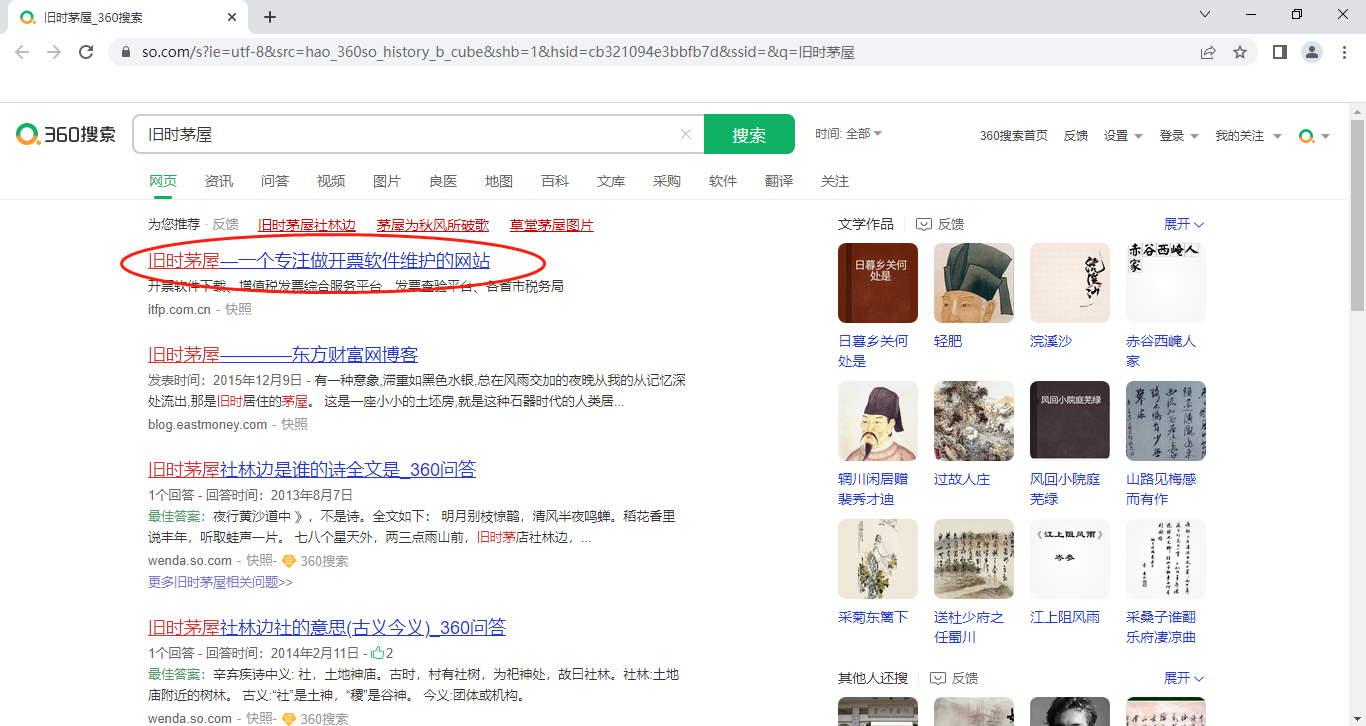Go forward in browser history
This screenshot has width=1366, height=726.
click(54, 52)
